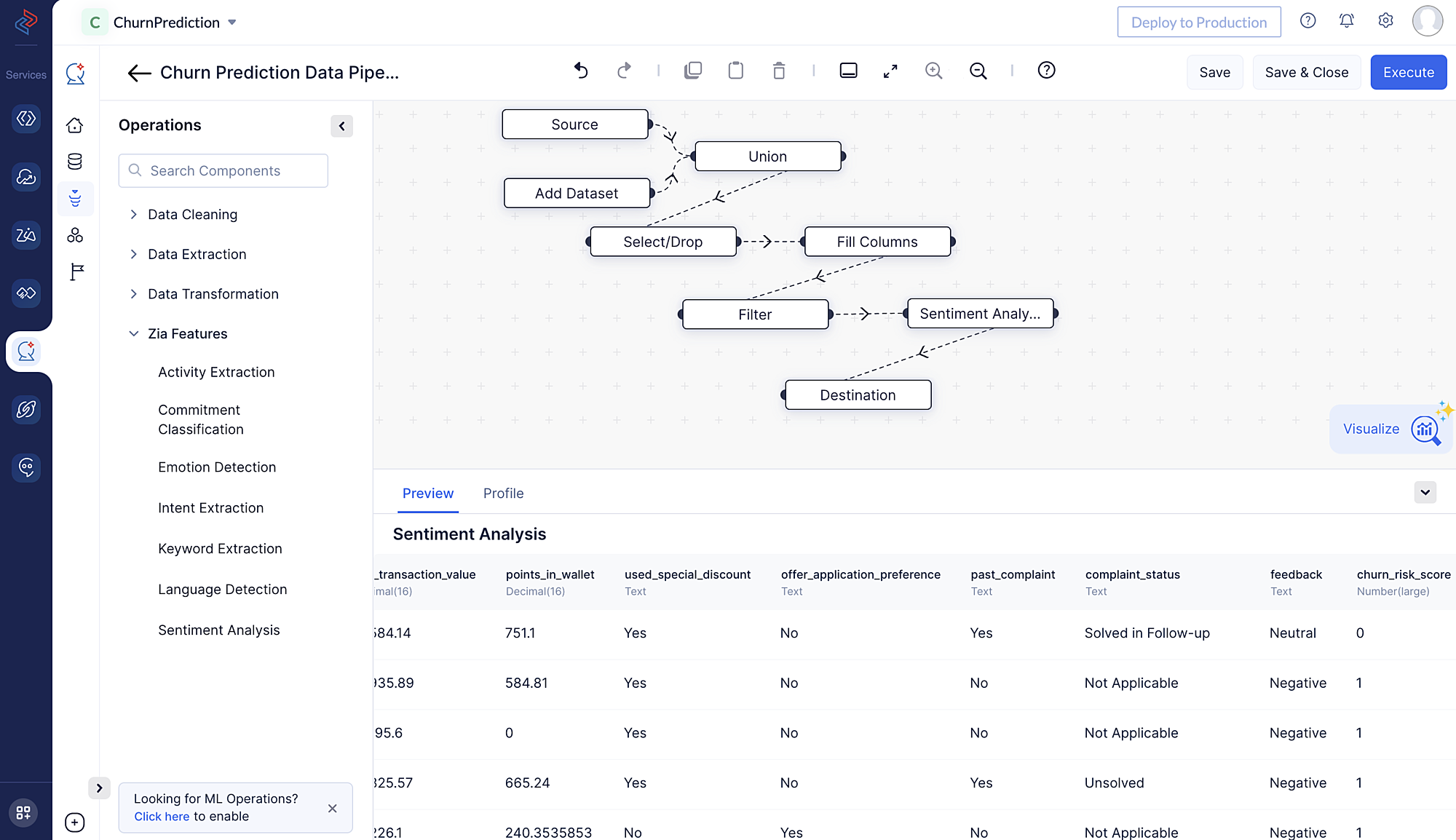This screenshot has width=1456, height=840.
Task: Toggle the bottom panel expand arrow
Action: (1425, 493)
